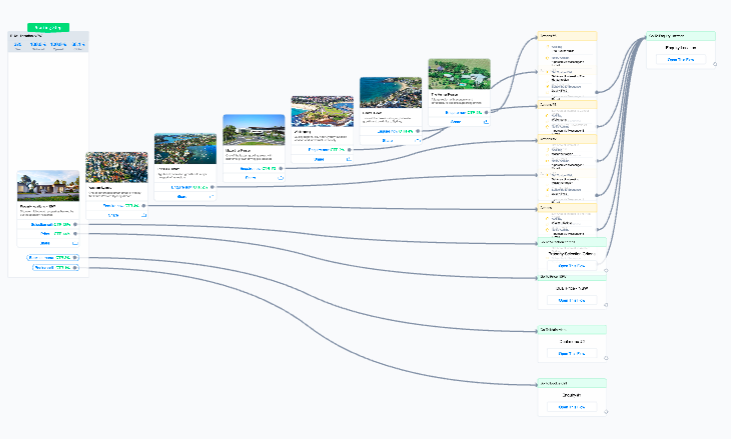Open the green rural farm card image
Screen dimensions: 731x439
coord(459,74)
